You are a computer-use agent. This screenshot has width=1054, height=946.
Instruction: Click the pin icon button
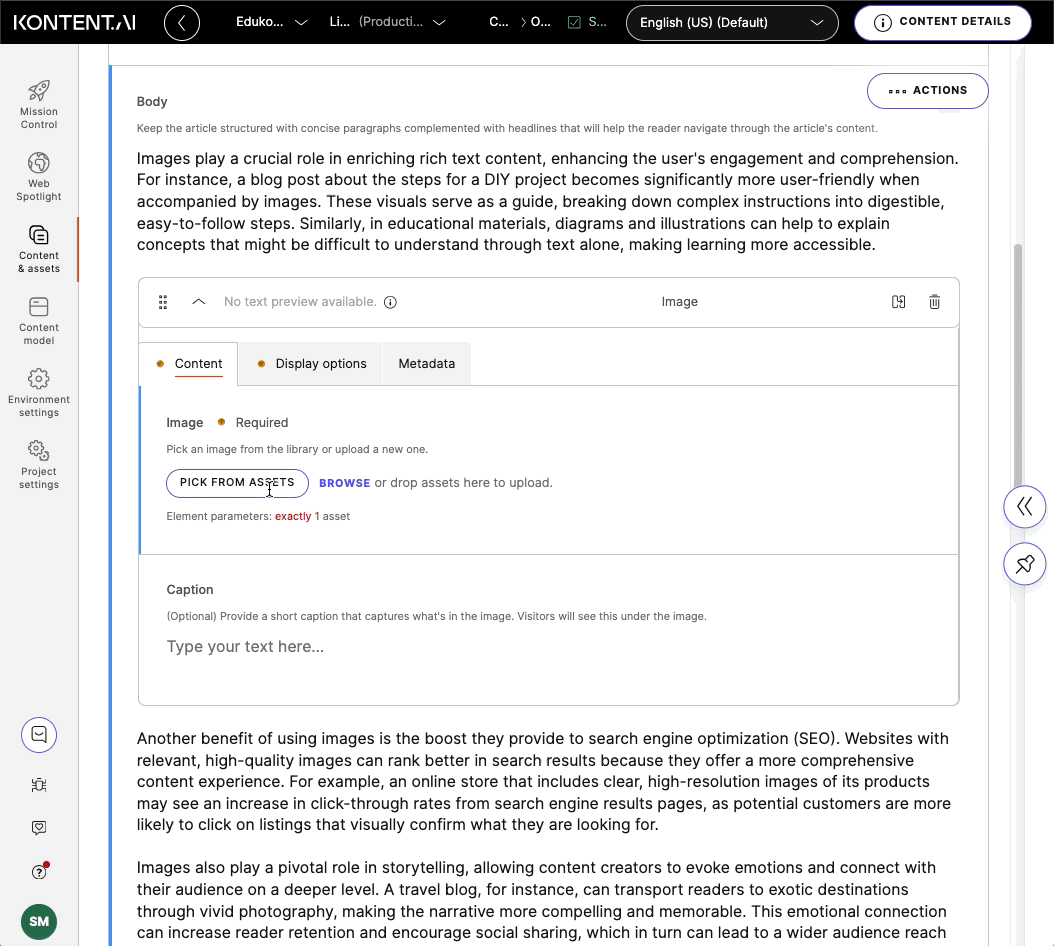(1024, 563)
